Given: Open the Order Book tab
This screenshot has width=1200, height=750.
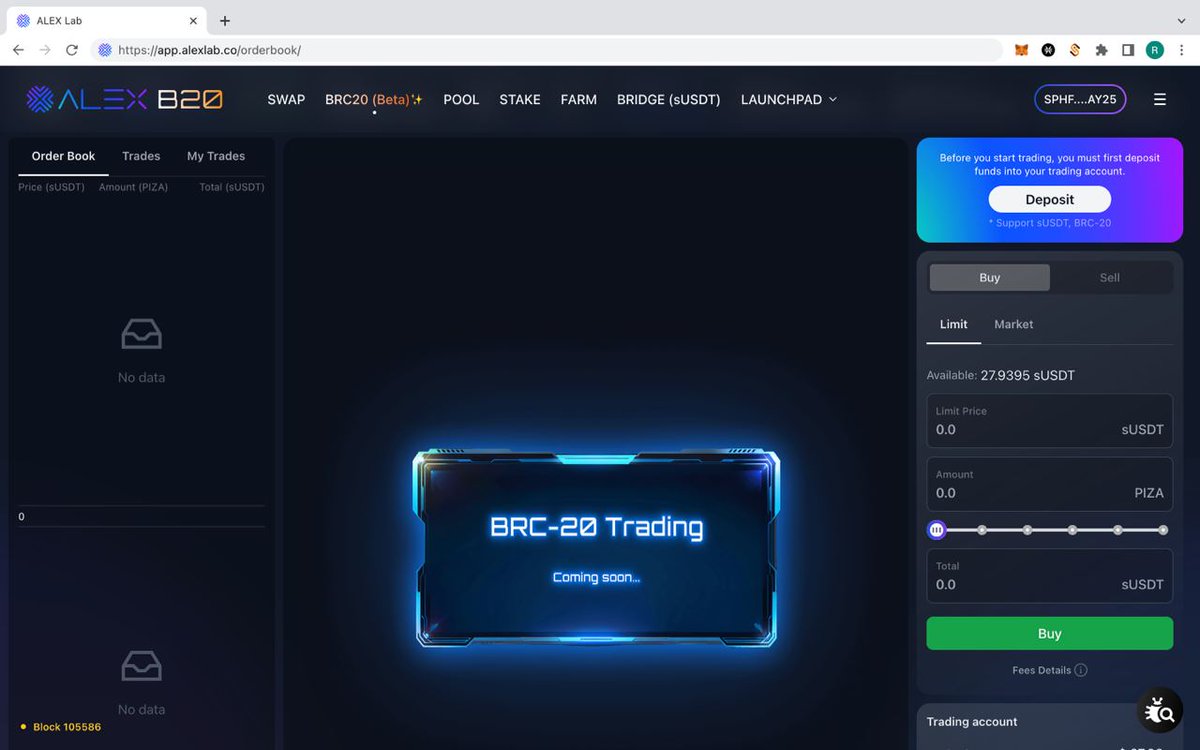Looking at the screenshot, I should tap(63, 156).
